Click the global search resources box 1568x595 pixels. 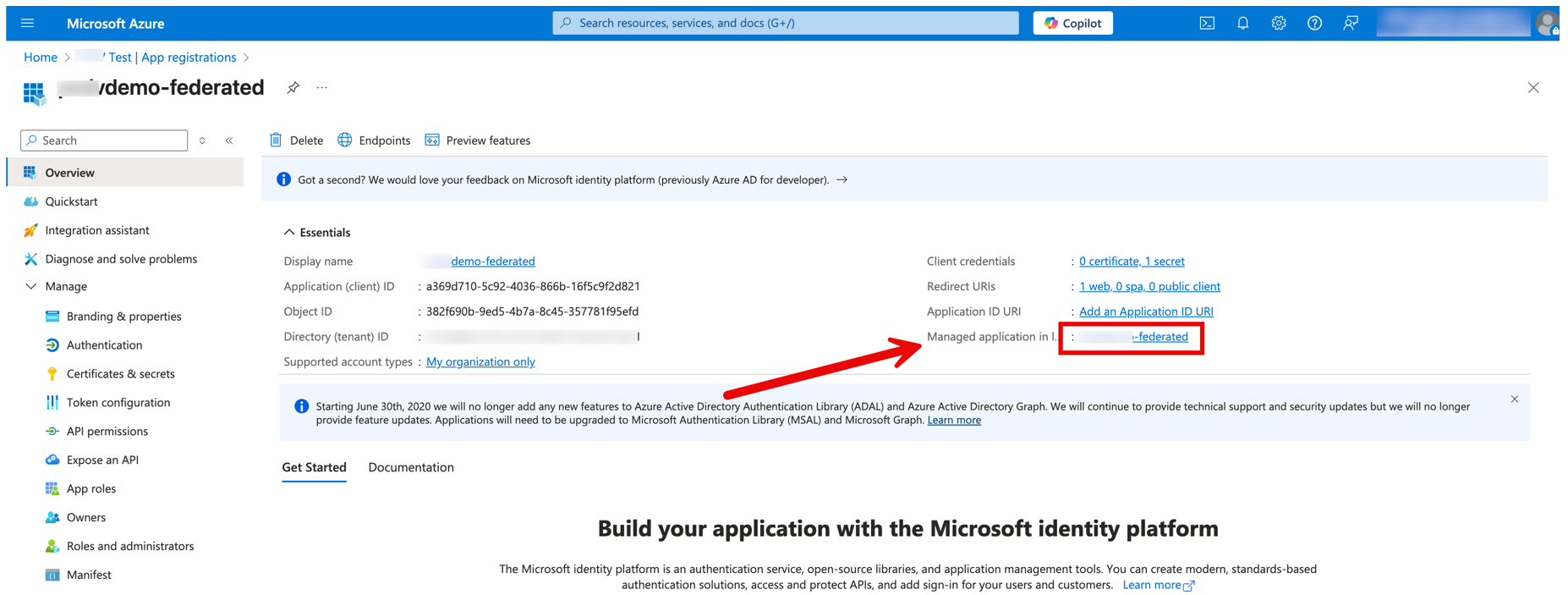tap(786, 23)
